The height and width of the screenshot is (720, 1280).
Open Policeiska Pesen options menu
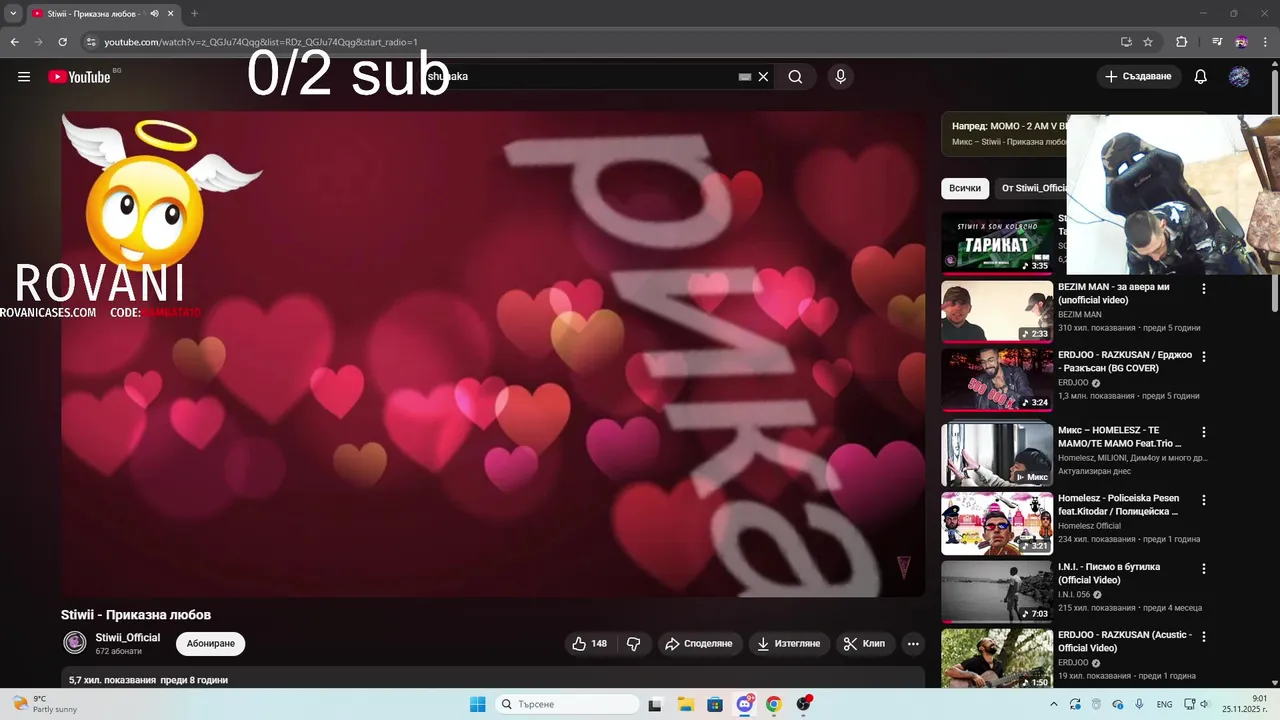tap(1204, 500)
